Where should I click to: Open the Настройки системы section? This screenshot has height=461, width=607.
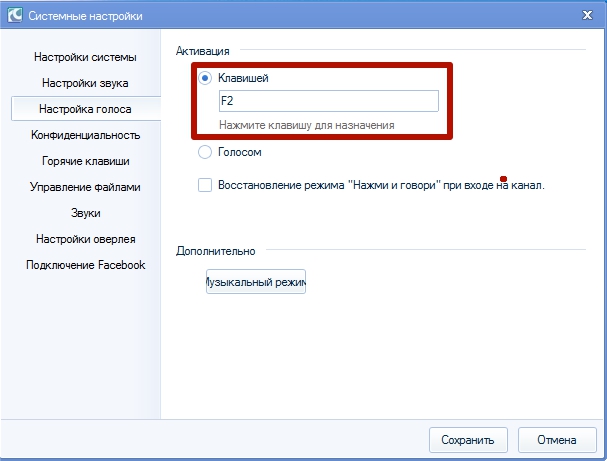[x=85, y=57]
